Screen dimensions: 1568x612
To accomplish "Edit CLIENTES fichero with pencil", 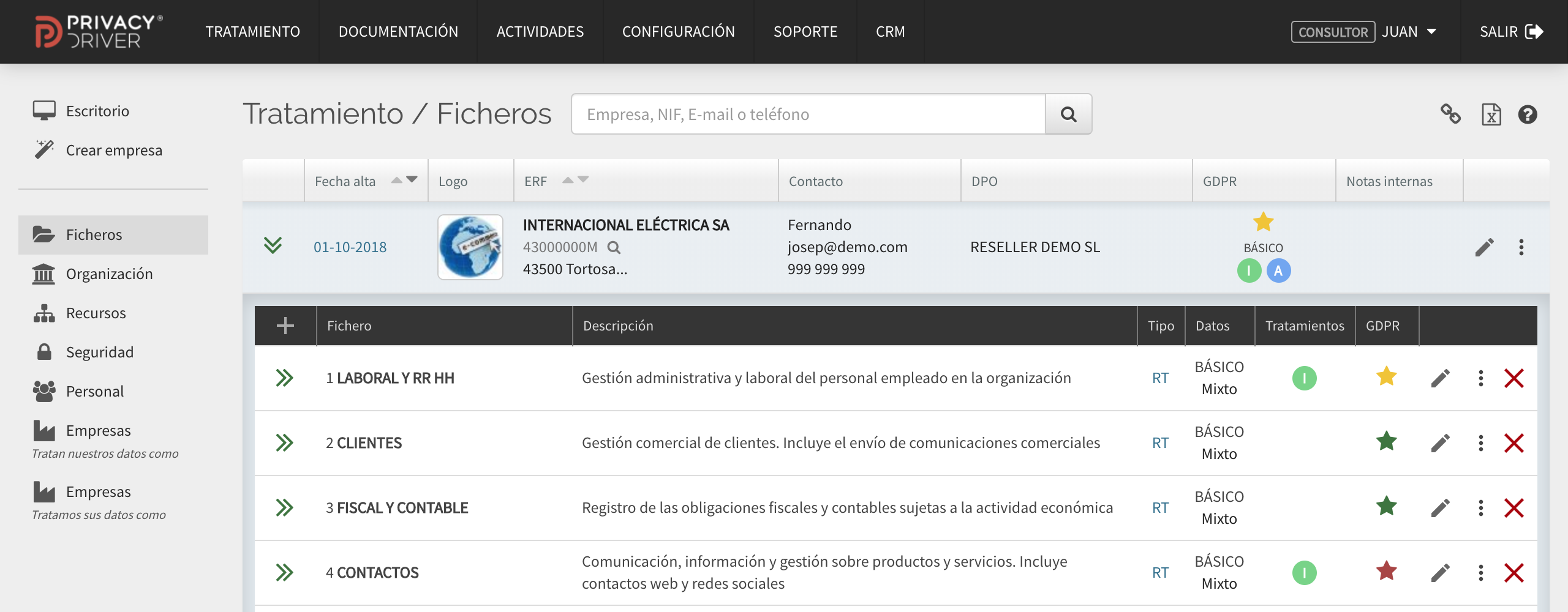I will pyautogui.click(x=1440, y=443).
